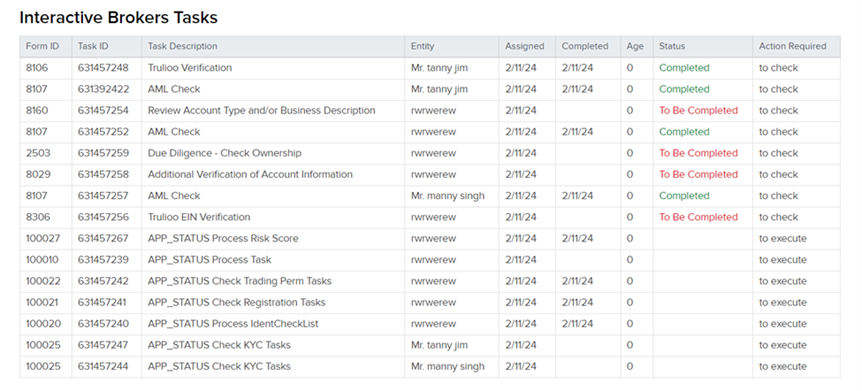862x391 pixels.
Task: Select Task ID 631457248
Action: point(103,68)
